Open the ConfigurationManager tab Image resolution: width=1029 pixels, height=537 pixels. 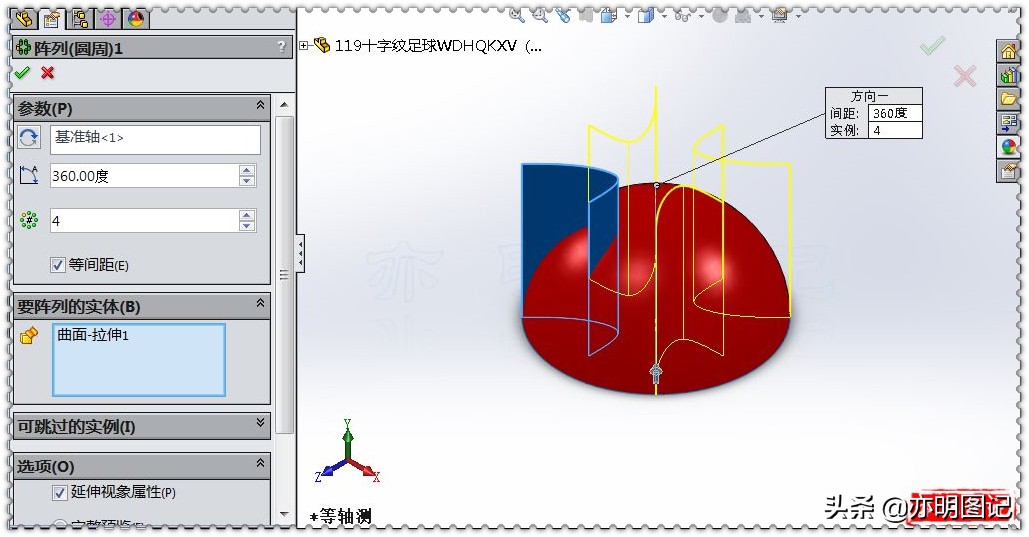[x=80, y=19]
